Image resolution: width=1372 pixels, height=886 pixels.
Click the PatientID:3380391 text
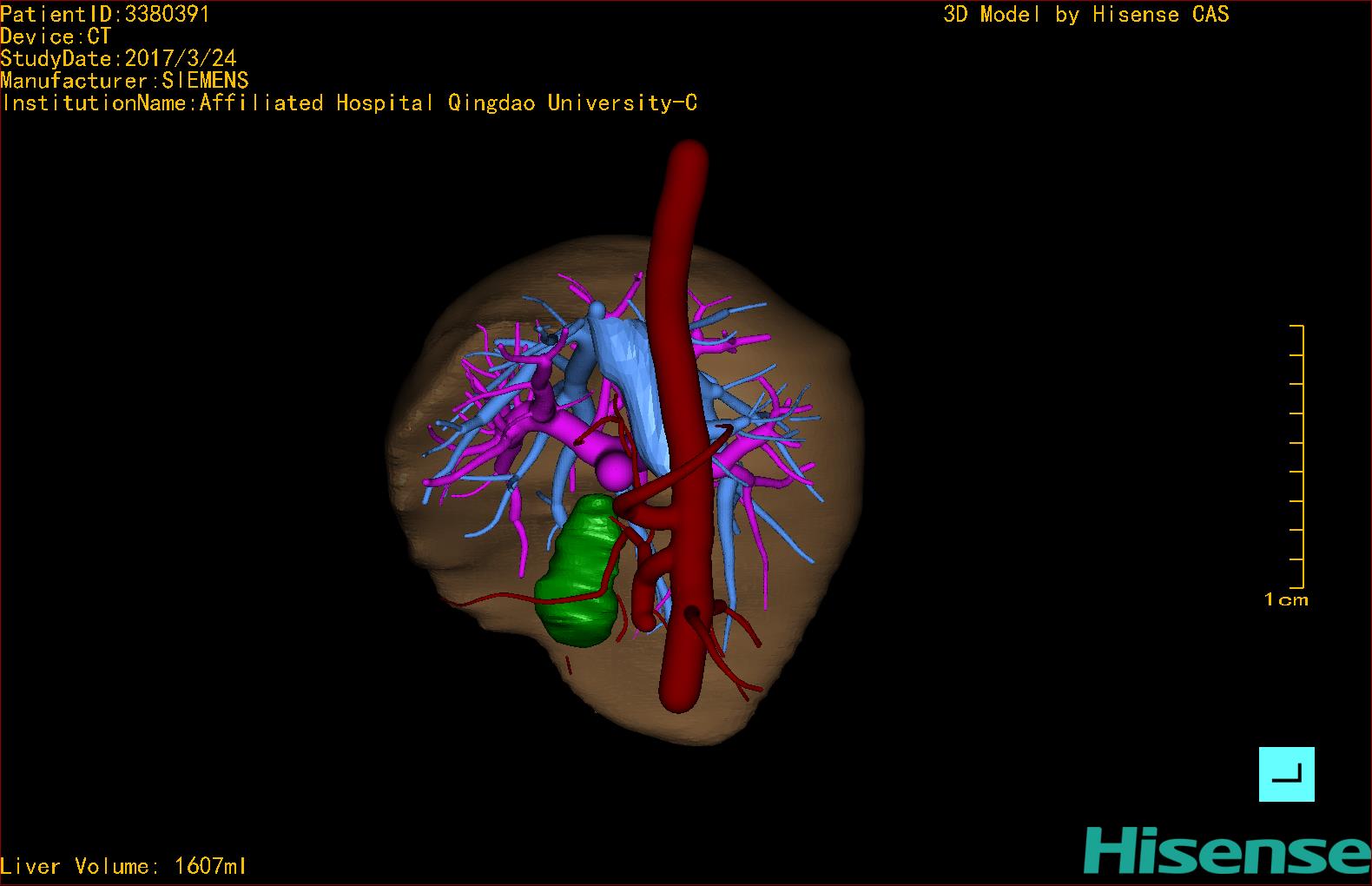click(105, 14)
